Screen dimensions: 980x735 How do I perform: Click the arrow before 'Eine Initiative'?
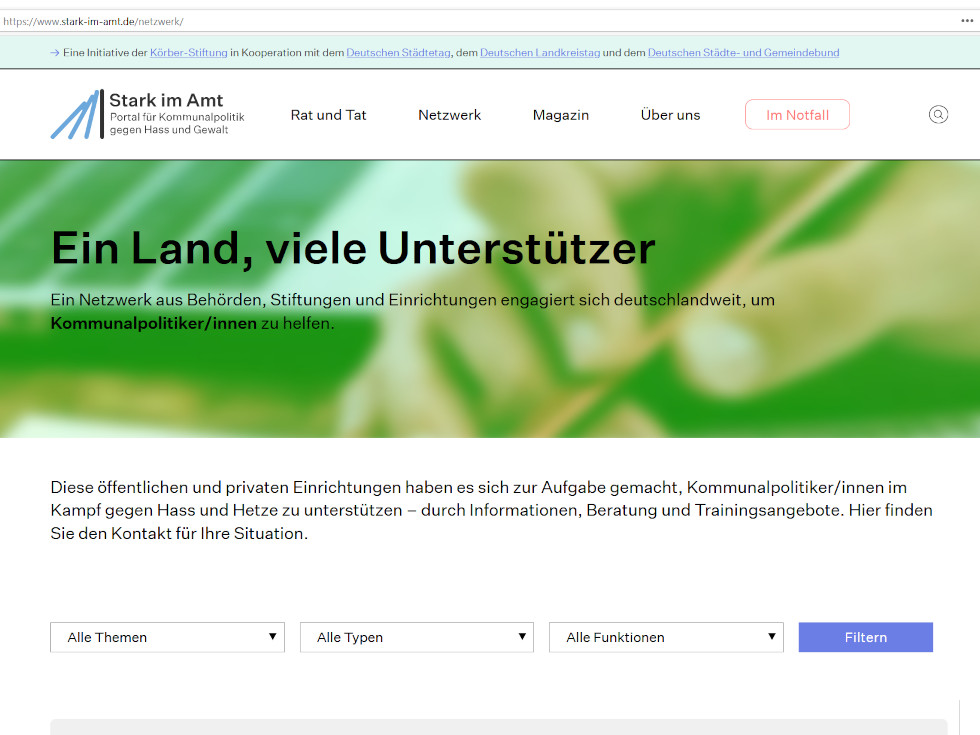pyautogui.click(x=54, y=53)
